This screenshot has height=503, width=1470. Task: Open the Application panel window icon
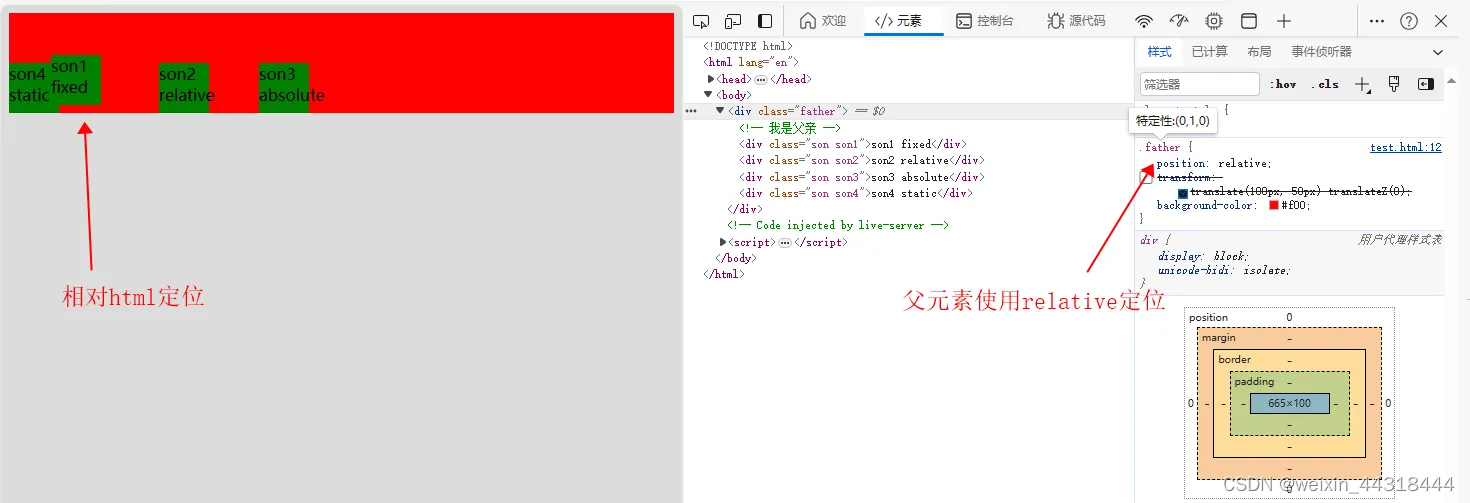1249,21
